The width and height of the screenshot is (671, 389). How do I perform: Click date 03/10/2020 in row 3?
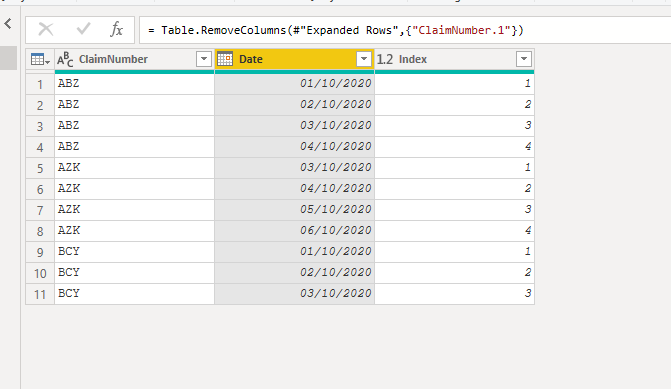[294, 126]
